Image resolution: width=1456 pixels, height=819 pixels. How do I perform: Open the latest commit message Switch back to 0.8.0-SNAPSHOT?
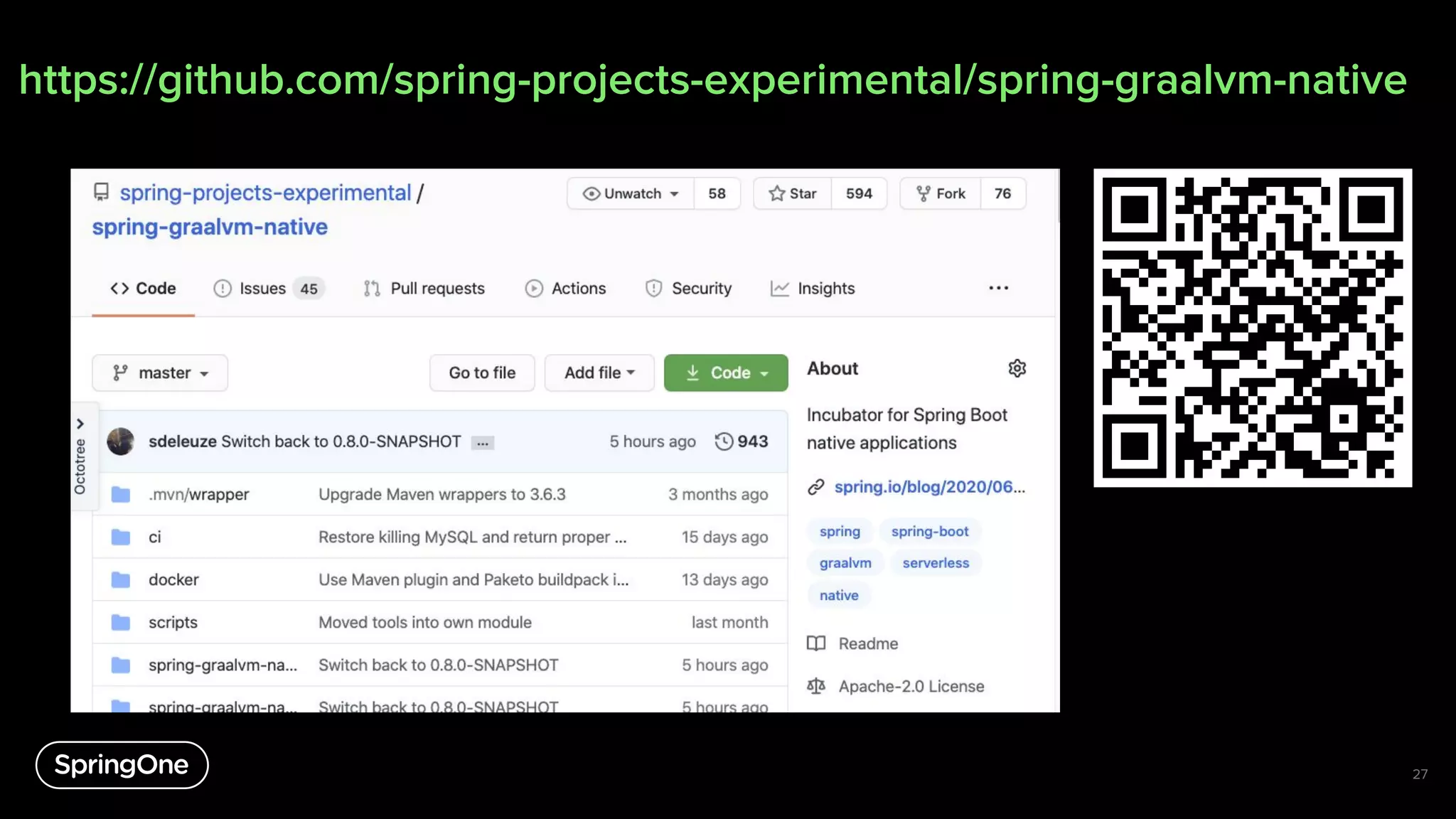click(x=341, y=441)
